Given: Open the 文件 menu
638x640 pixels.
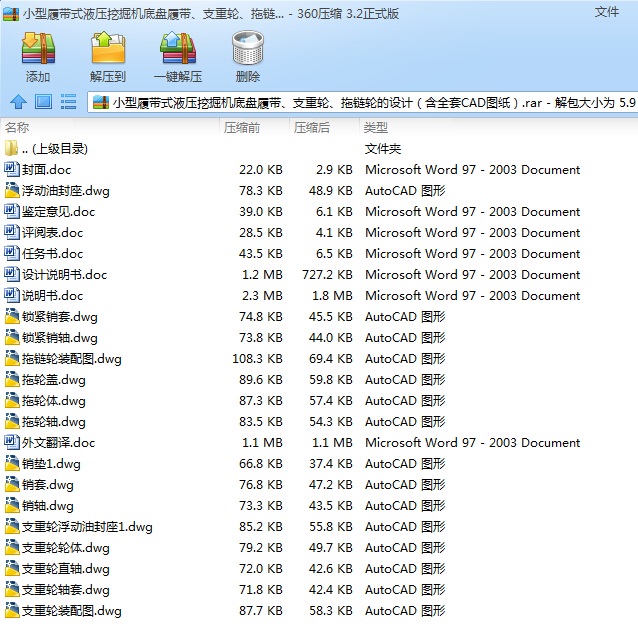Looking at the screenshot, I should point(607,11).
